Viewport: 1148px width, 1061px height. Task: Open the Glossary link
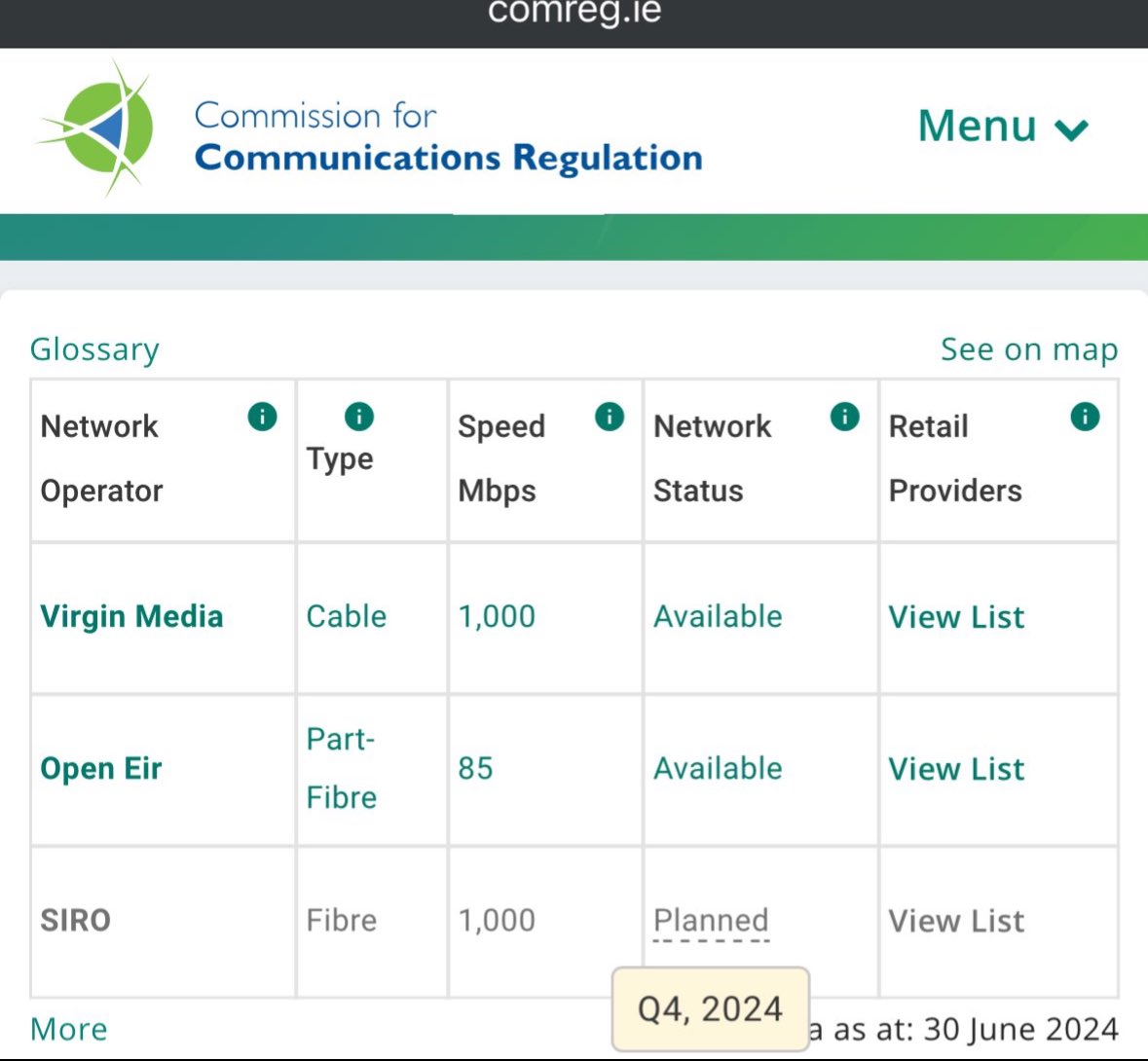tap(94, 349)
